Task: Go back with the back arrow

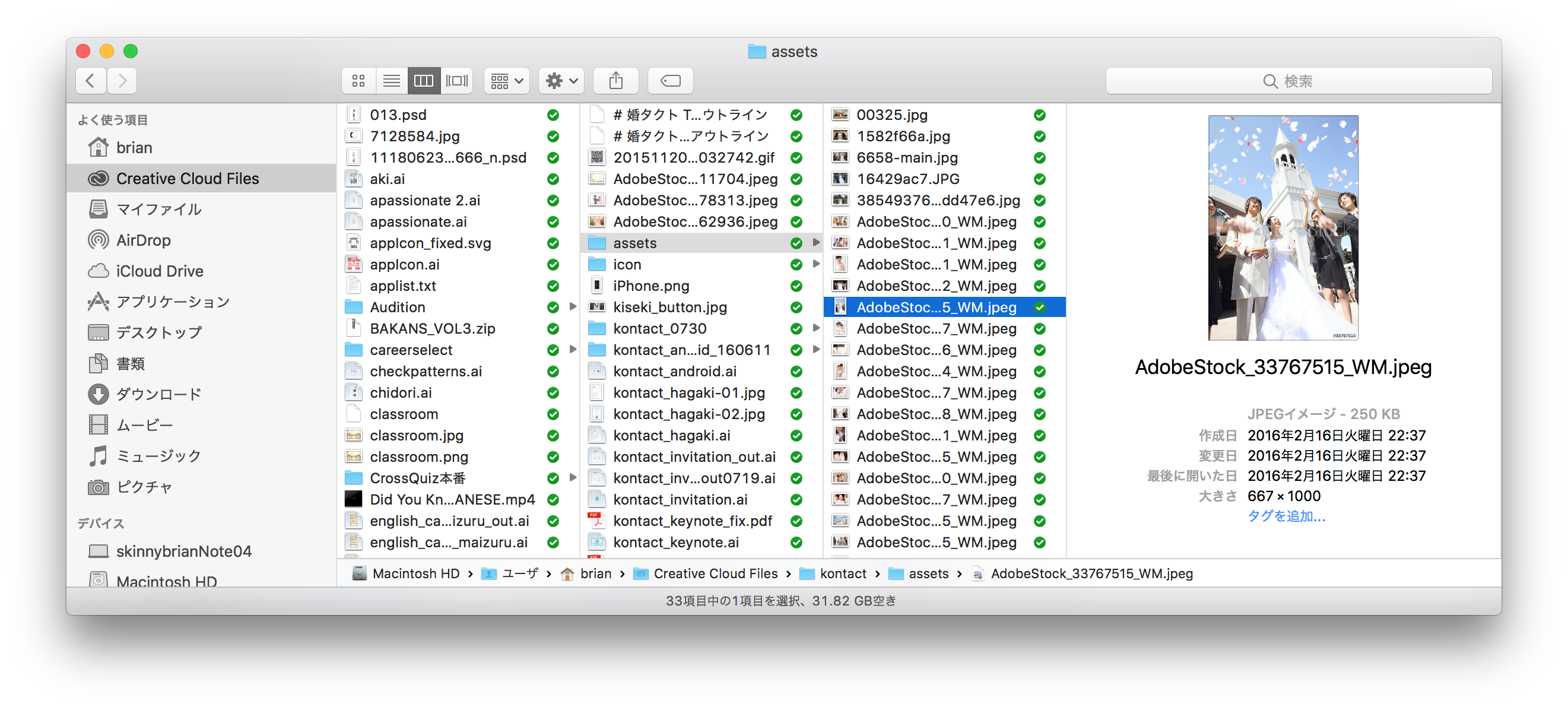Action: coord(91,80)
